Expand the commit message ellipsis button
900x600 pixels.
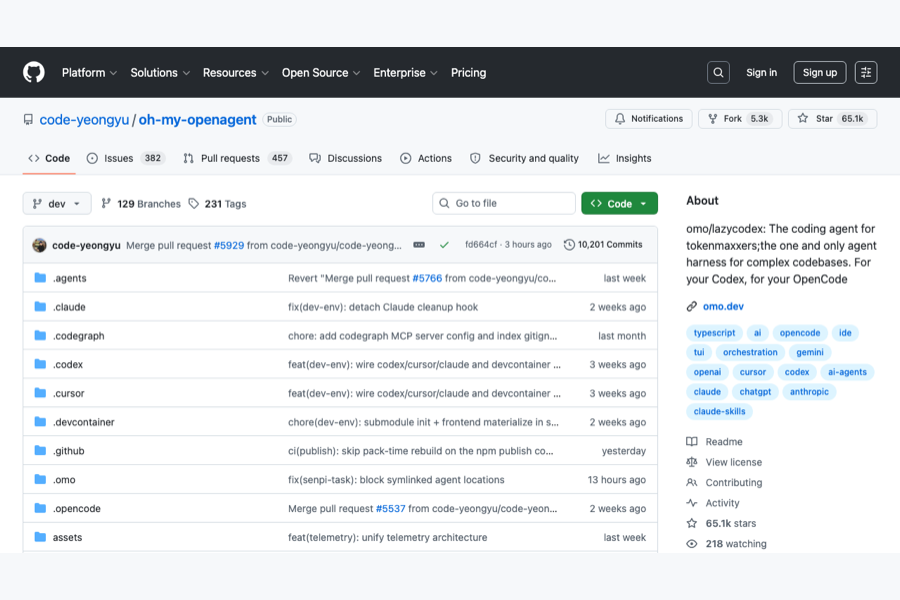pyautogui.click(x=419, y=245)
